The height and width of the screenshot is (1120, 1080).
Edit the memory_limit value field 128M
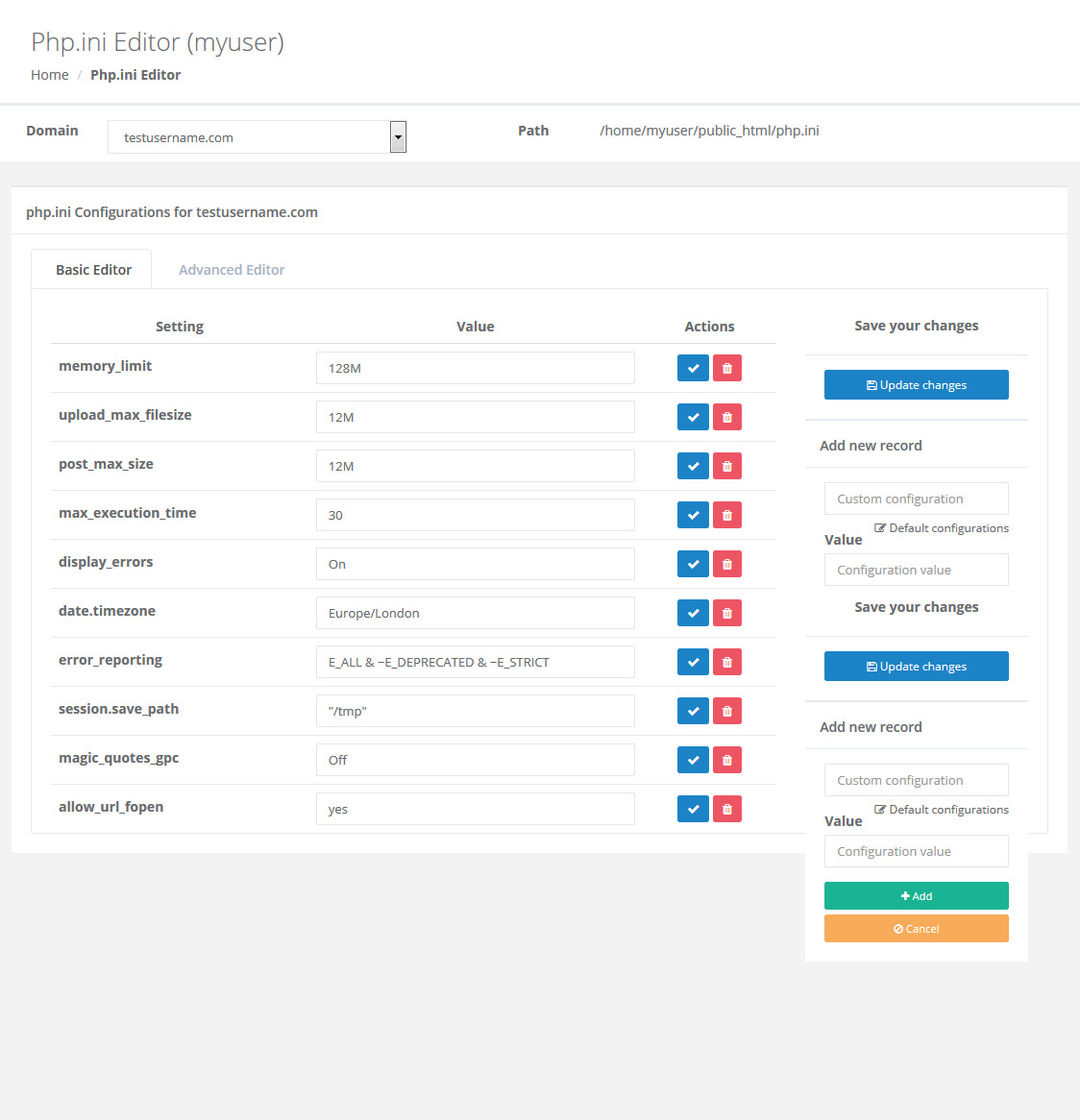475,368
